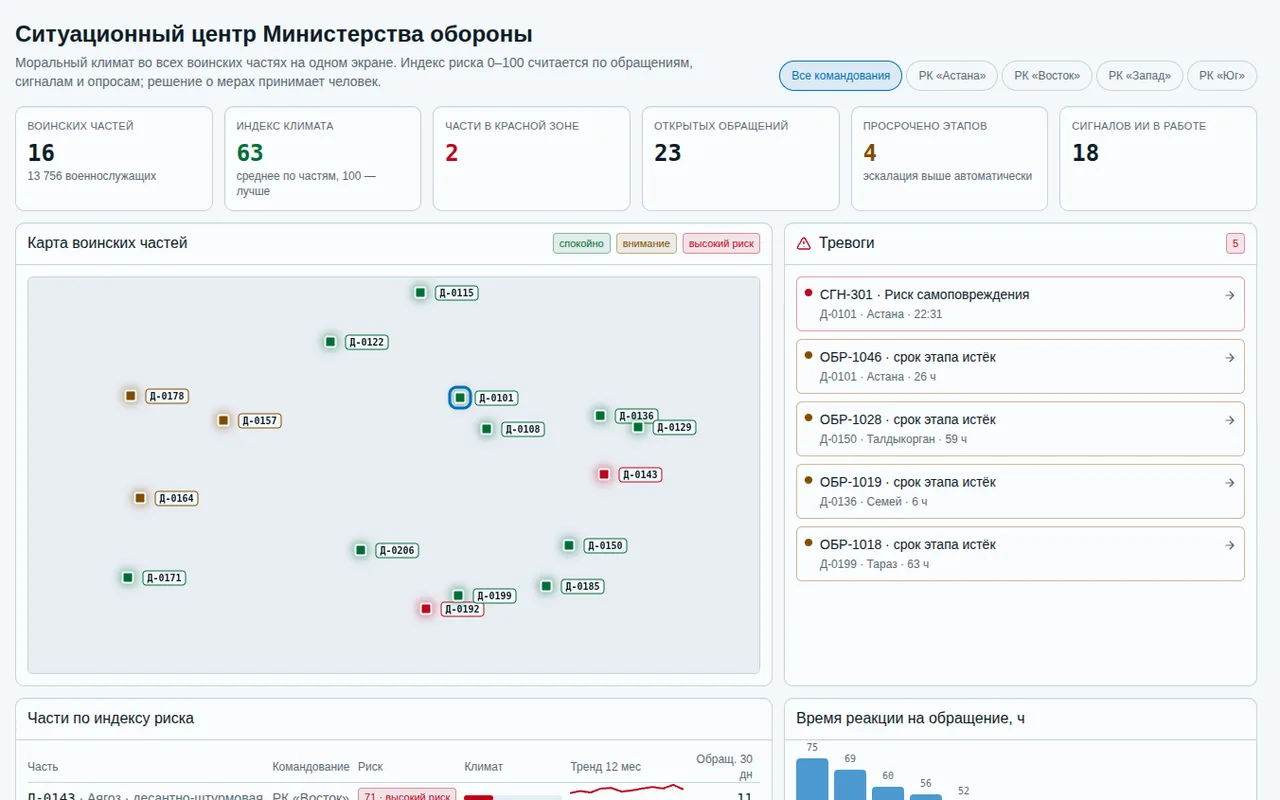
Task: Open ОБР-1046 alert via its arrow
Action: pyautogui.click(x=1230, y=358)
